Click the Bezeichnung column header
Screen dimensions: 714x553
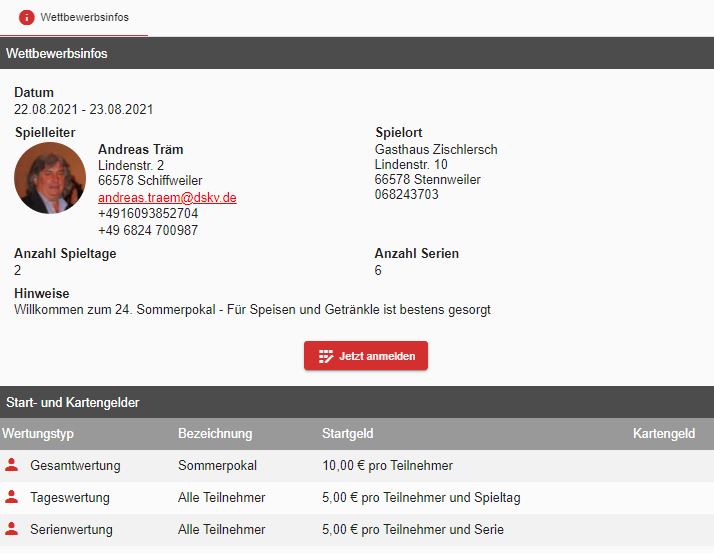215,434
